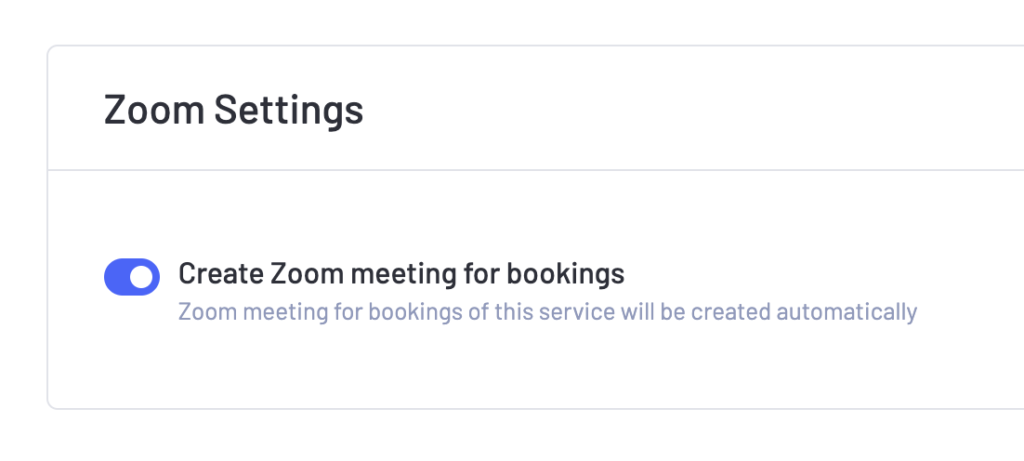
Task: Click the word "Settings" in the panel title
Action: 288,109
